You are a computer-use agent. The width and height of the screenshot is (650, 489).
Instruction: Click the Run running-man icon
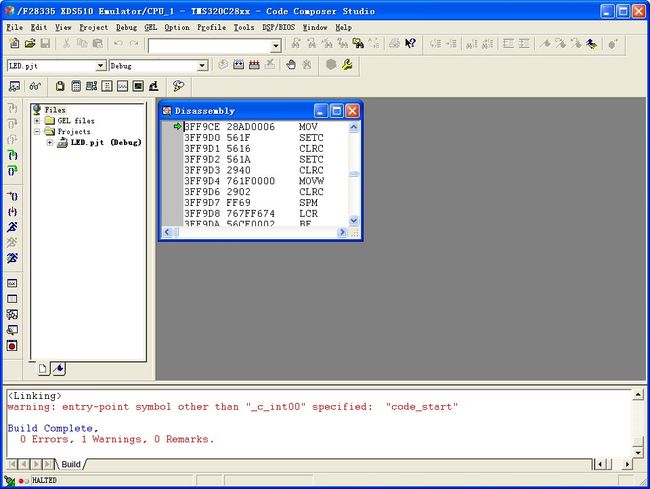coord(12,227)
